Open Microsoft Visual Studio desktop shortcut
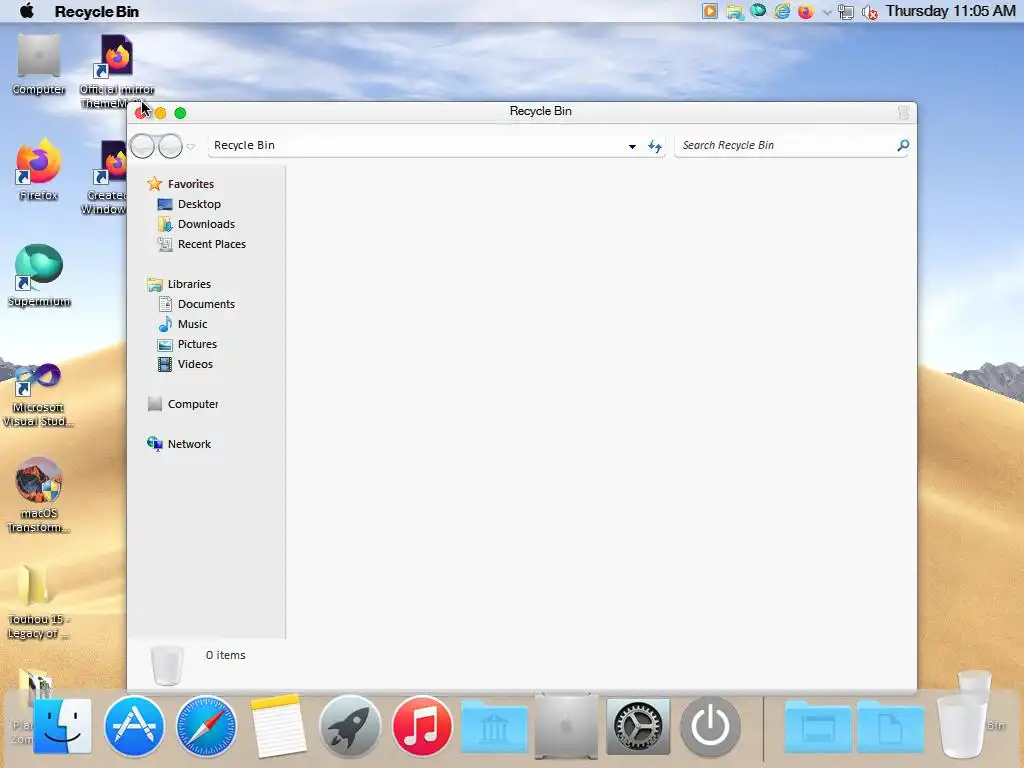 click(39, 396)
